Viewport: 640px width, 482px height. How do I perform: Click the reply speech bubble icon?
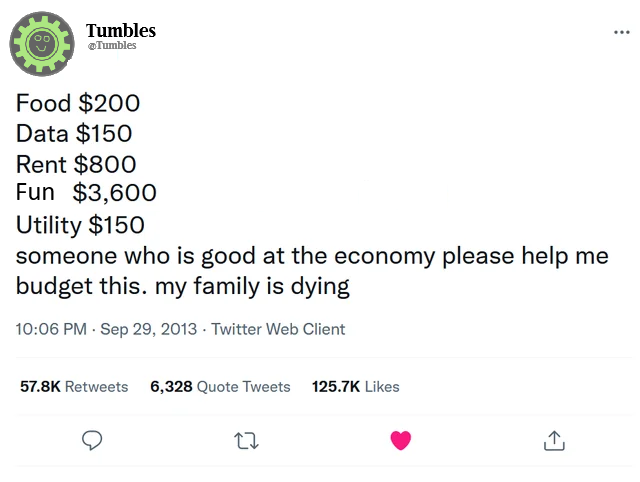click(x=92, y=440)
